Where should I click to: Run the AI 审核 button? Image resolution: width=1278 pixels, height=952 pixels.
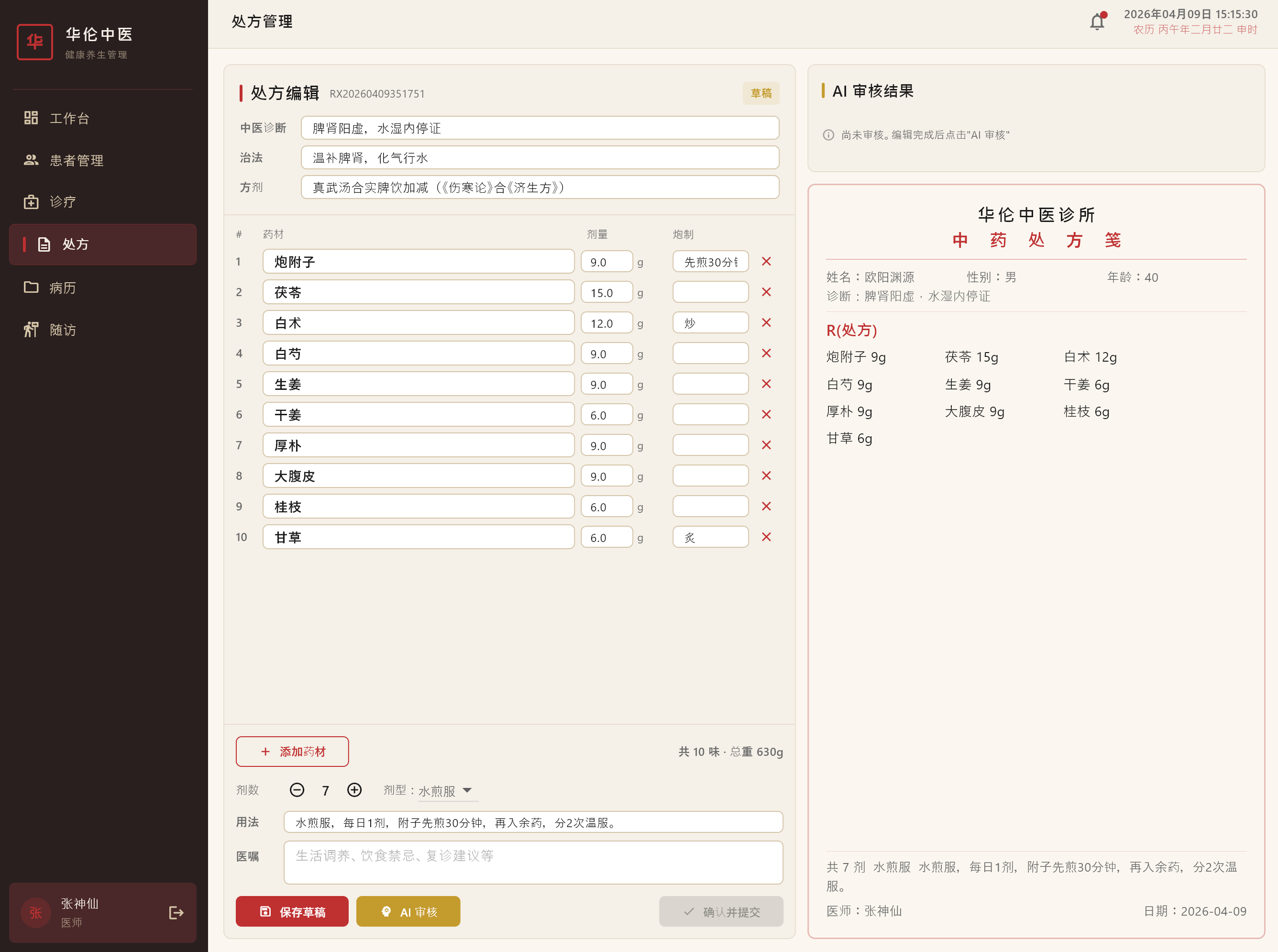pos(408,912)
